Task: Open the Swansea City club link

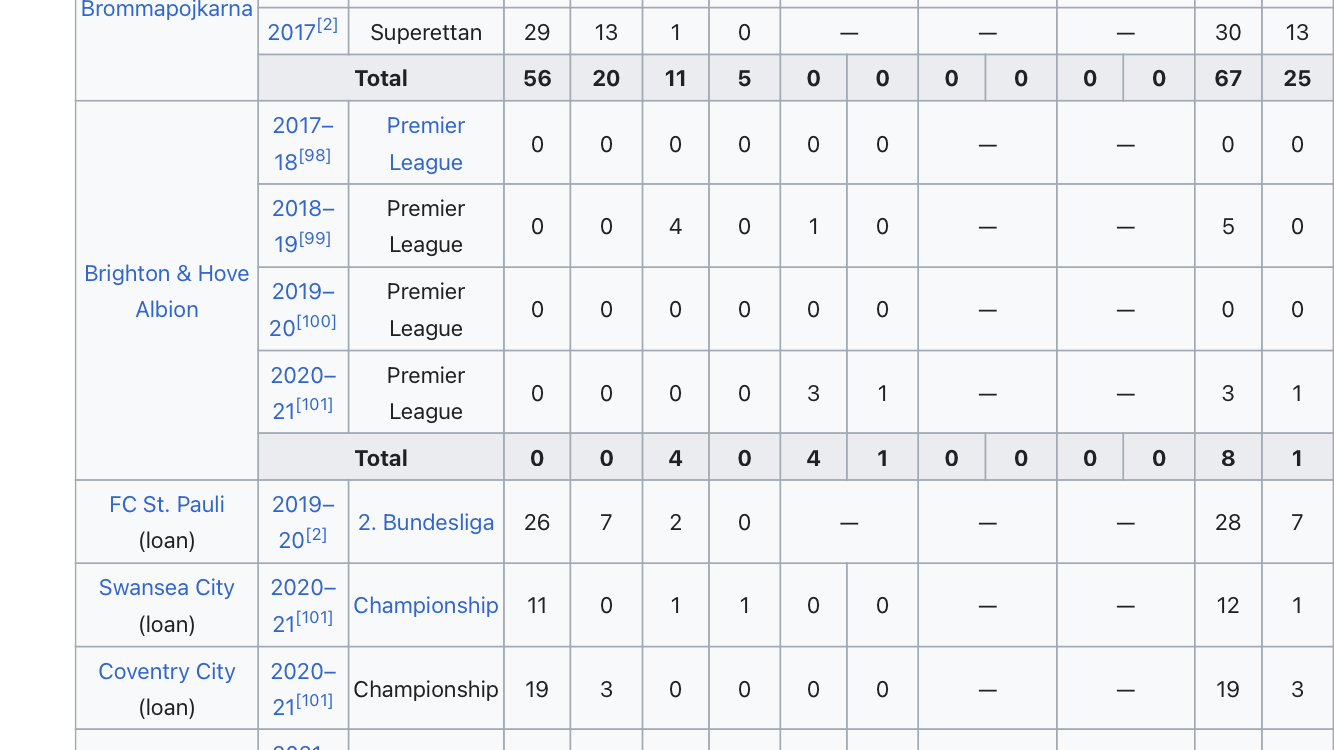Action: coord(167,587)
